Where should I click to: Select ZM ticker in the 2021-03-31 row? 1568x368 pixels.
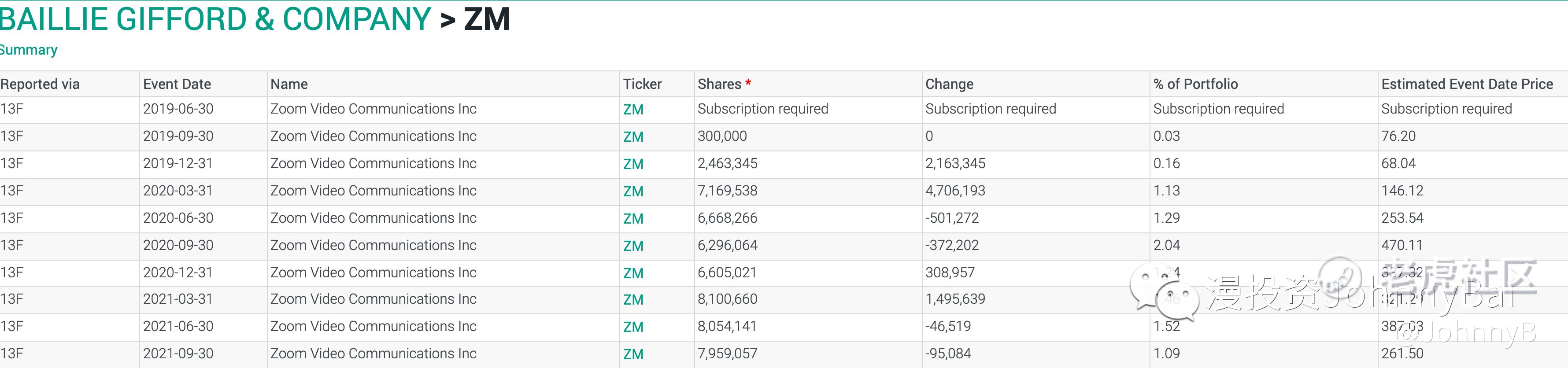[x=633, y=300]
